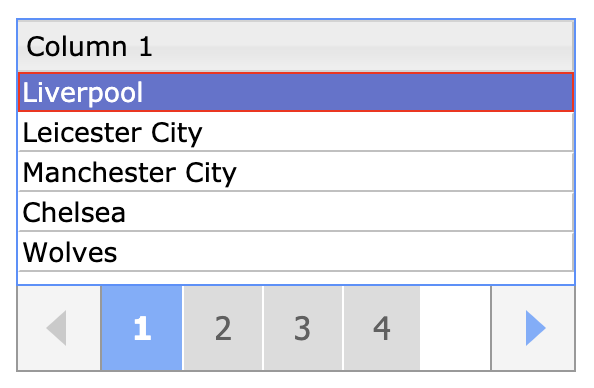Choose the Manchester City row
Screen dimensions: 594x388
click(296, 172)
